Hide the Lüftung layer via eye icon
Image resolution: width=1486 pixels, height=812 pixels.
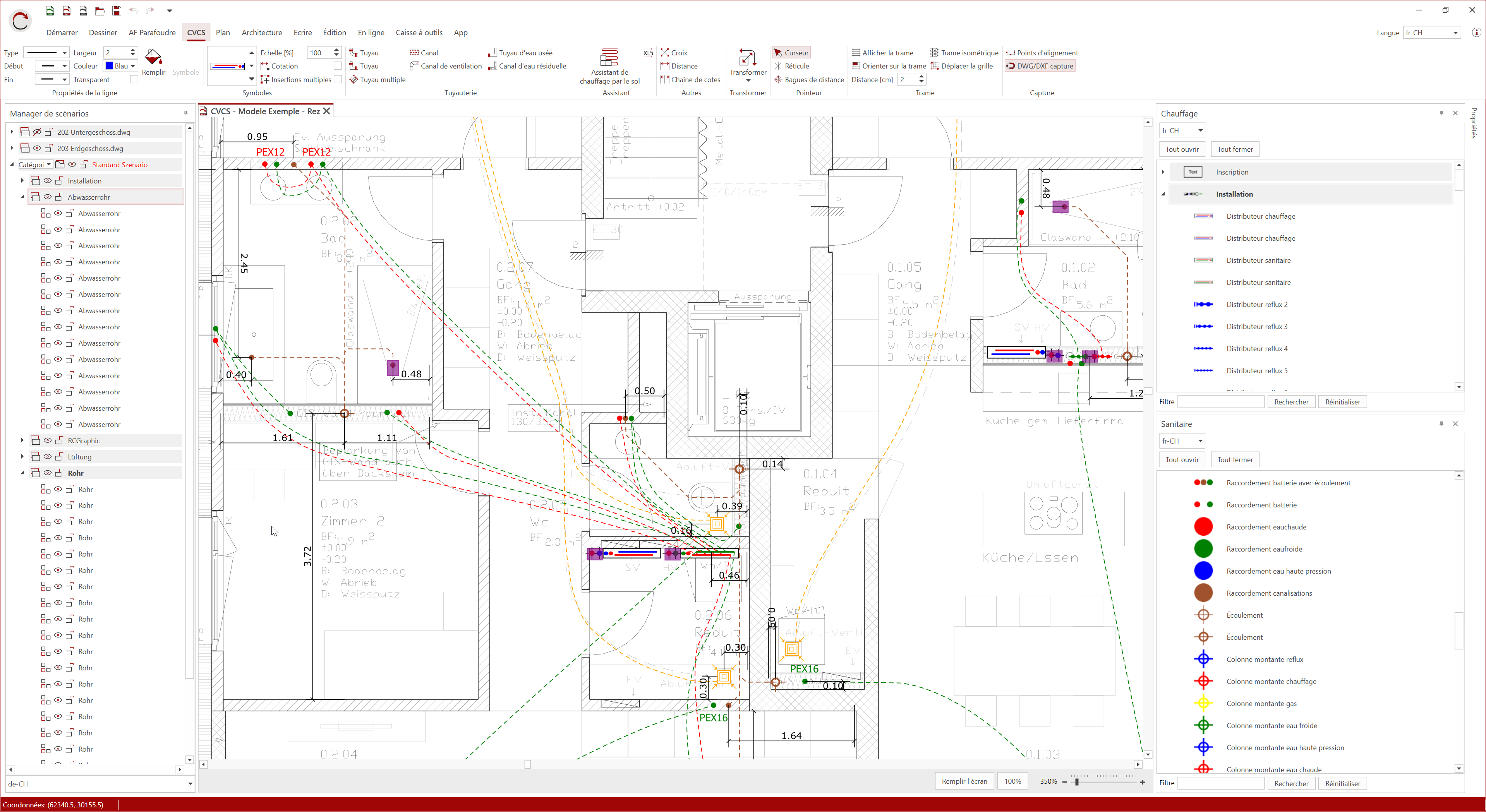pyautogui.click(x=48, y=457)
